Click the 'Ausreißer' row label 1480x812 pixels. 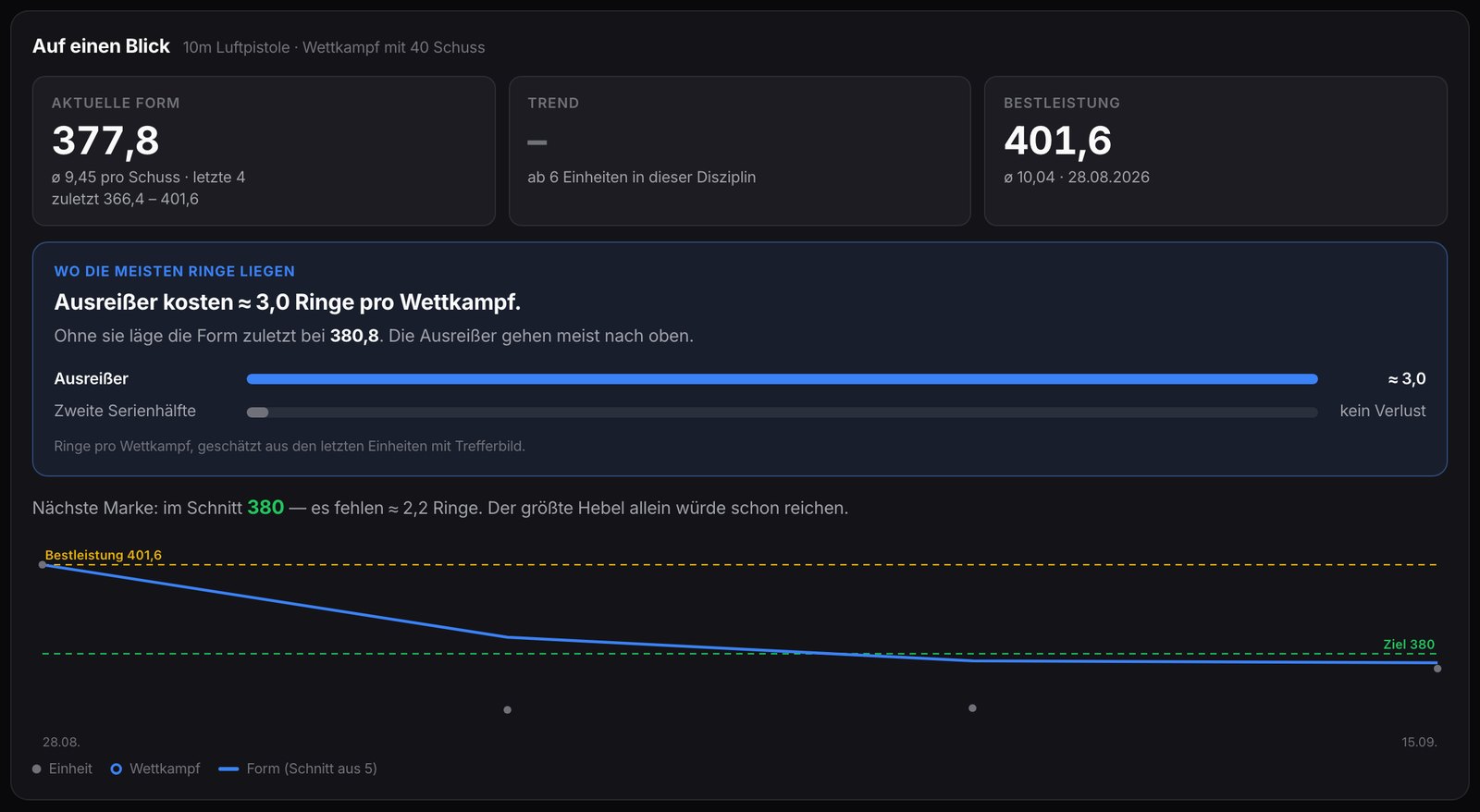pos(92,379)
